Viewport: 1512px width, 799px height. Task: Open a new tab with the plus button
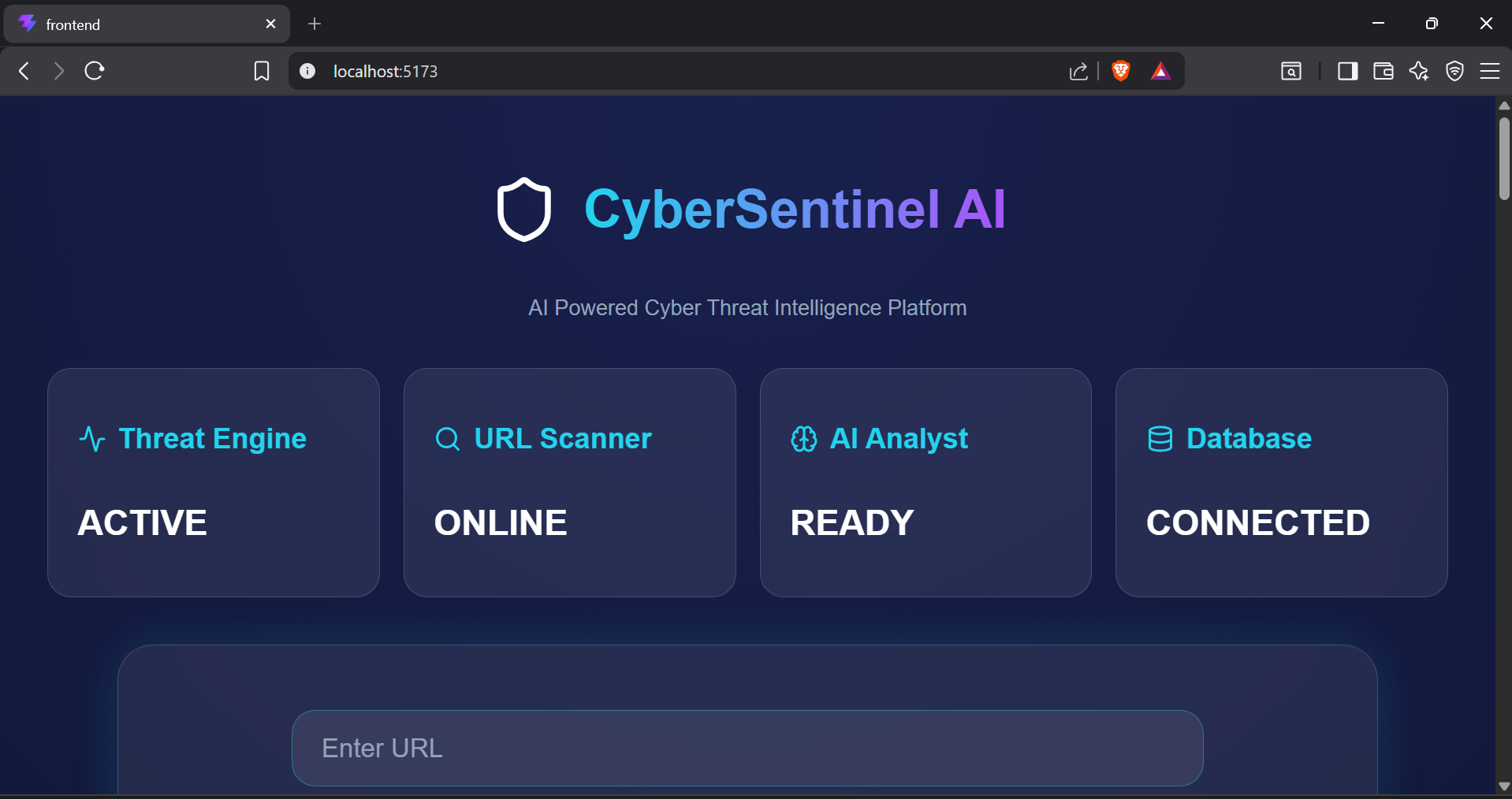point(315,24)
